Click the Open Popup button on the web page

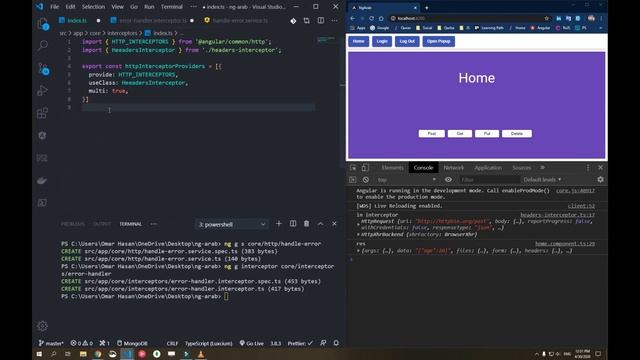pyautogui.click(x=439, y=41)
